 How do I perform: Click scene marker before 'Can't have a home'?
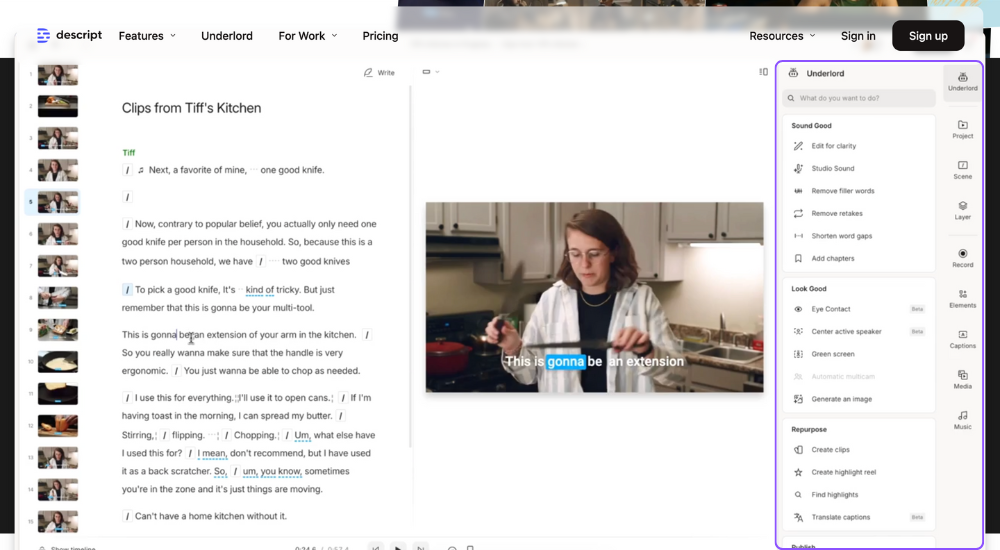128,516
